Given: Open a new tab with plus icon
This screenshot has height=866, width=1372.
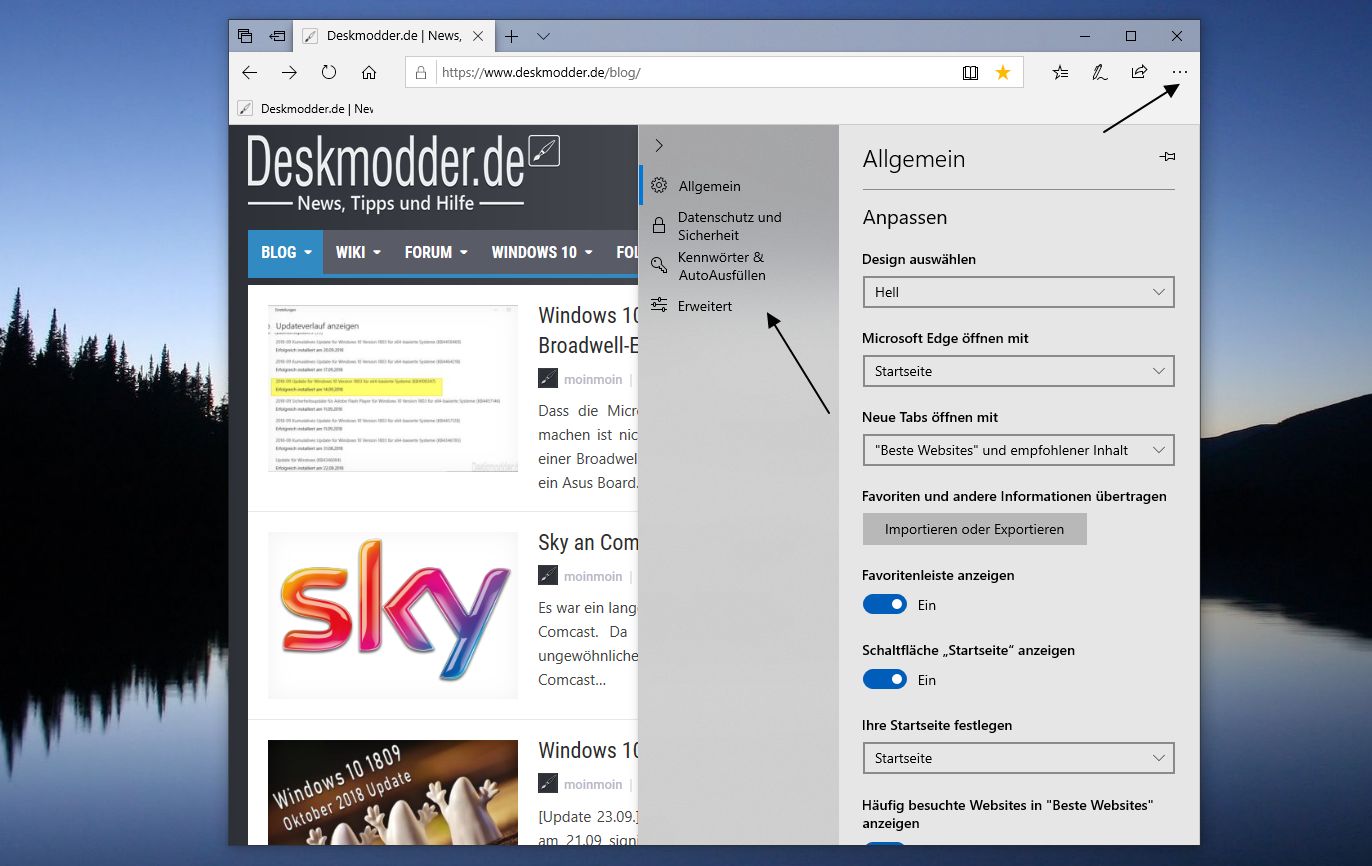Looking at the screenshot, I should click(511, 36).
